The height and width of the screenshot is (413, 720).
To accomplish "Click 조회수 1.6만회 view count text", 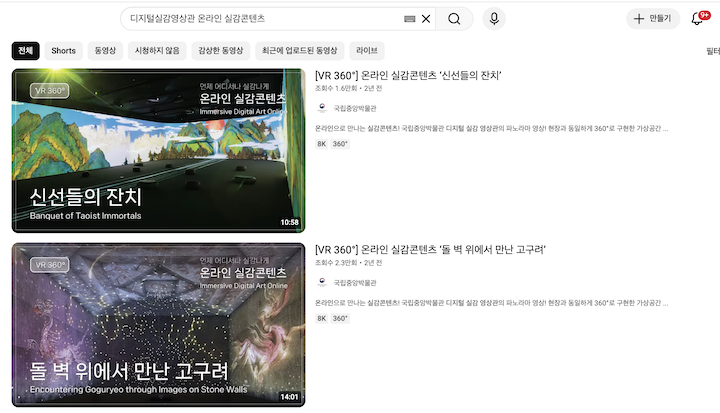I will (336, 88).
